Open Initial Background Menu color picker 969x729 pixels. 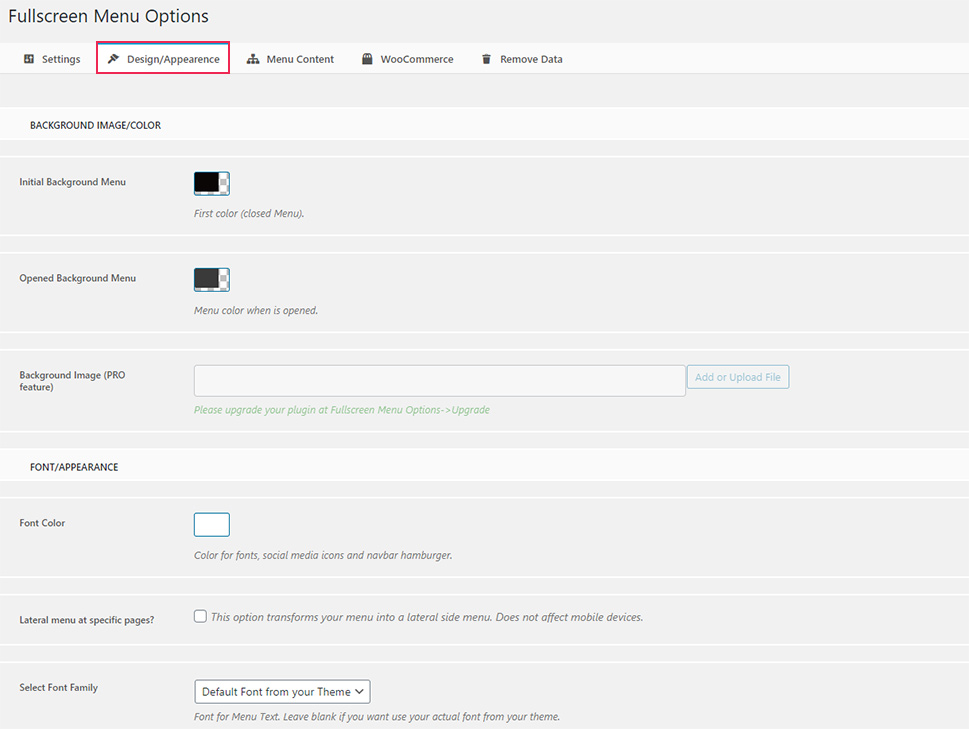tap(212, 183)
